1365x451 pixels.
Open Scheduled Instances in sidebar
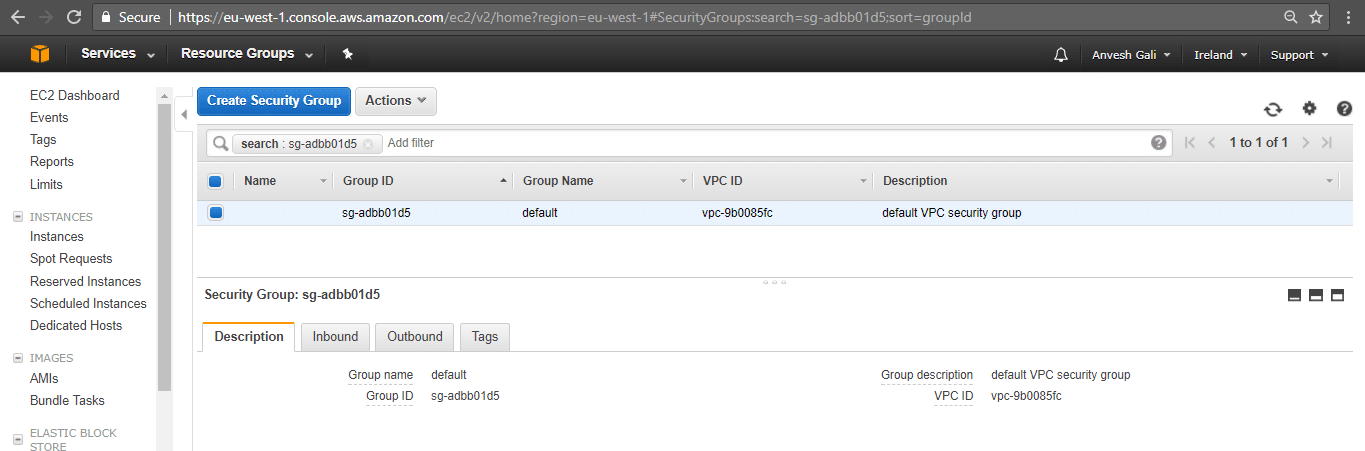[88, 304]
